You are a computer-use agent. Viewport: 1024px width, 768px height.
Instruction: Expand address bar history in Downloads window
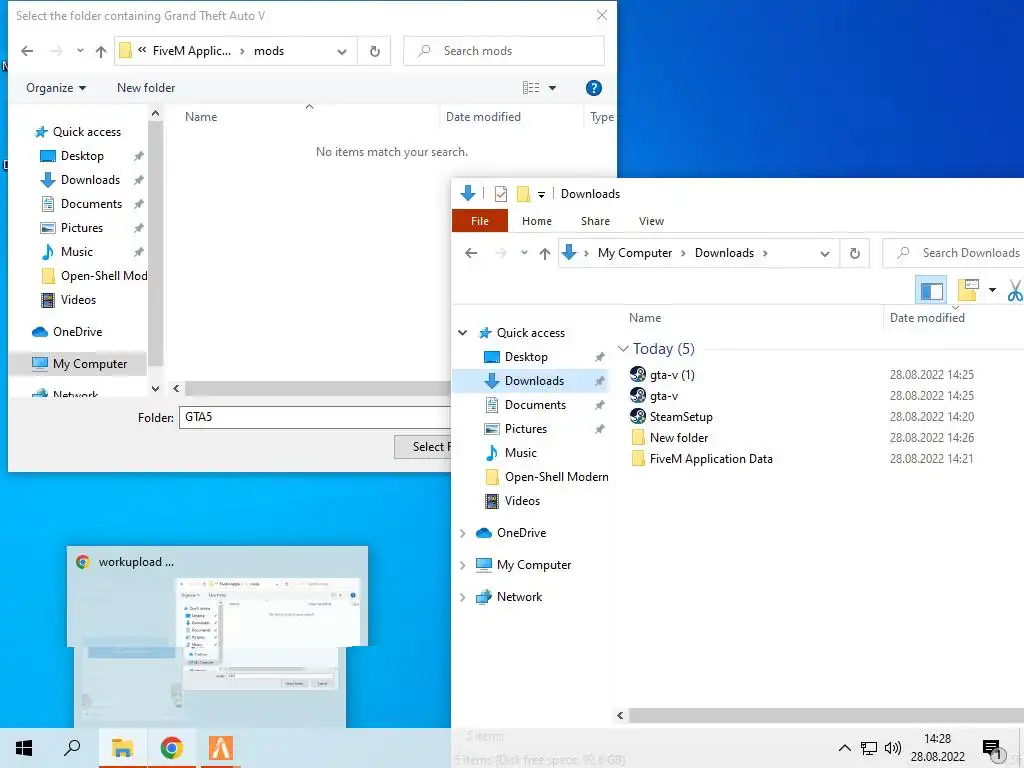[x=825, y=253]
